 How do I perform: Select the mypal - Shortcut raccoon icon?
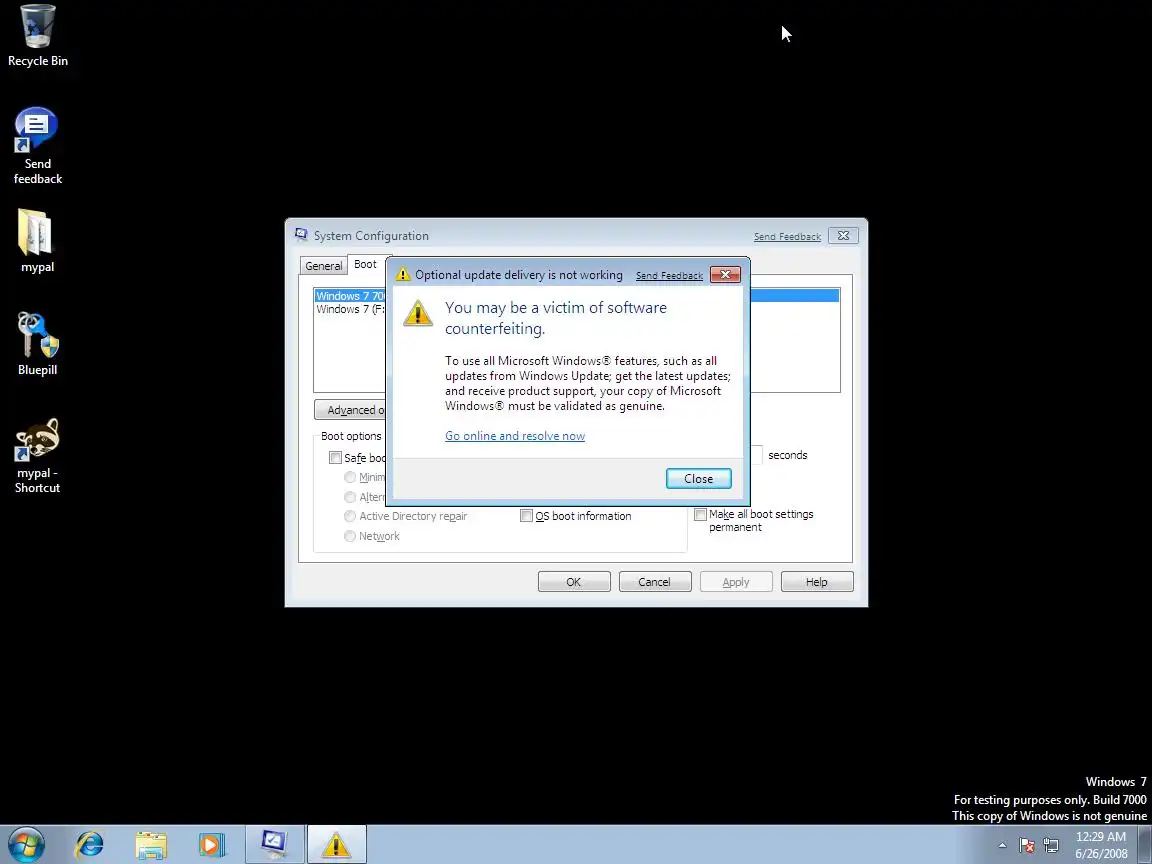click(x=37, y=456)
